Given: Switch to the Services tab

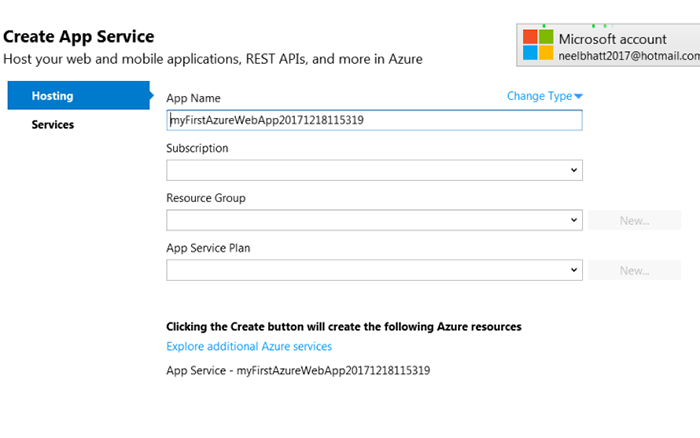Looking at the screenshot, I should point(52,125).
